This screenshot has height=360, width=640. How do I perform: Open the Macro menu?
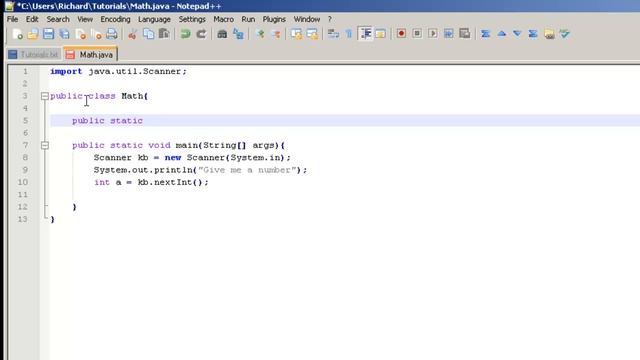[x=224, y=19]
